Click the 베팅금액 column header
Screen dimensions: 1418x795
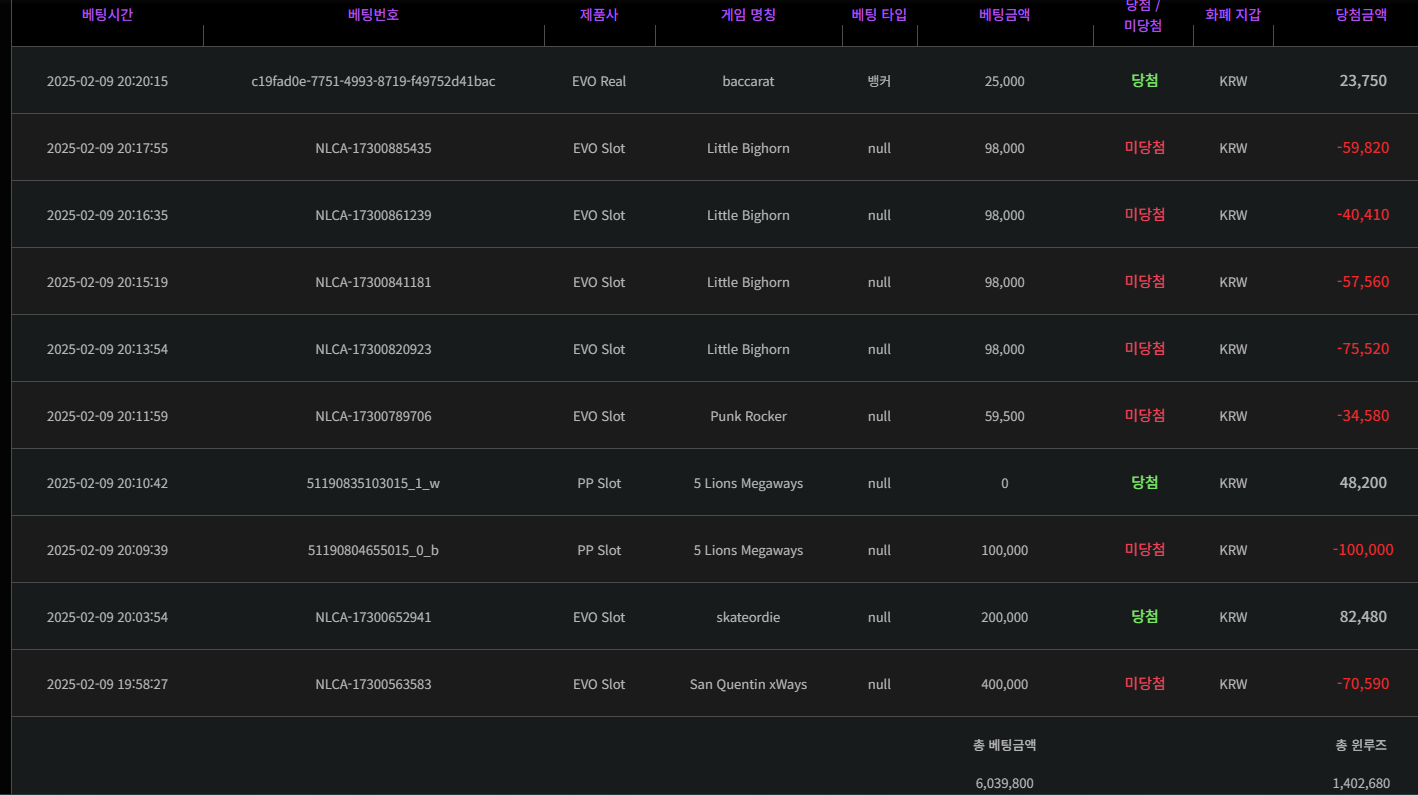[x=1004, y=15]
